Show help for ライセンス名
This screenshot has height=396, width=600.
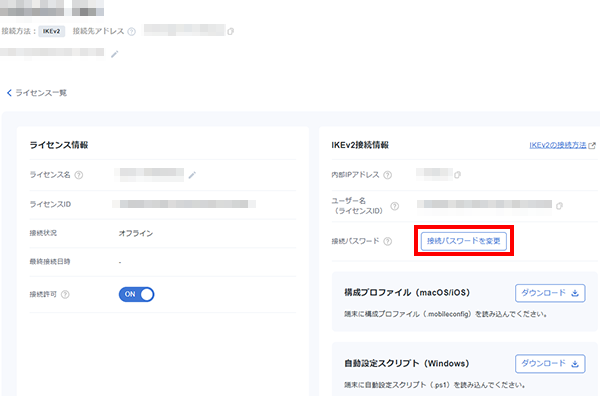click(78, 175)
